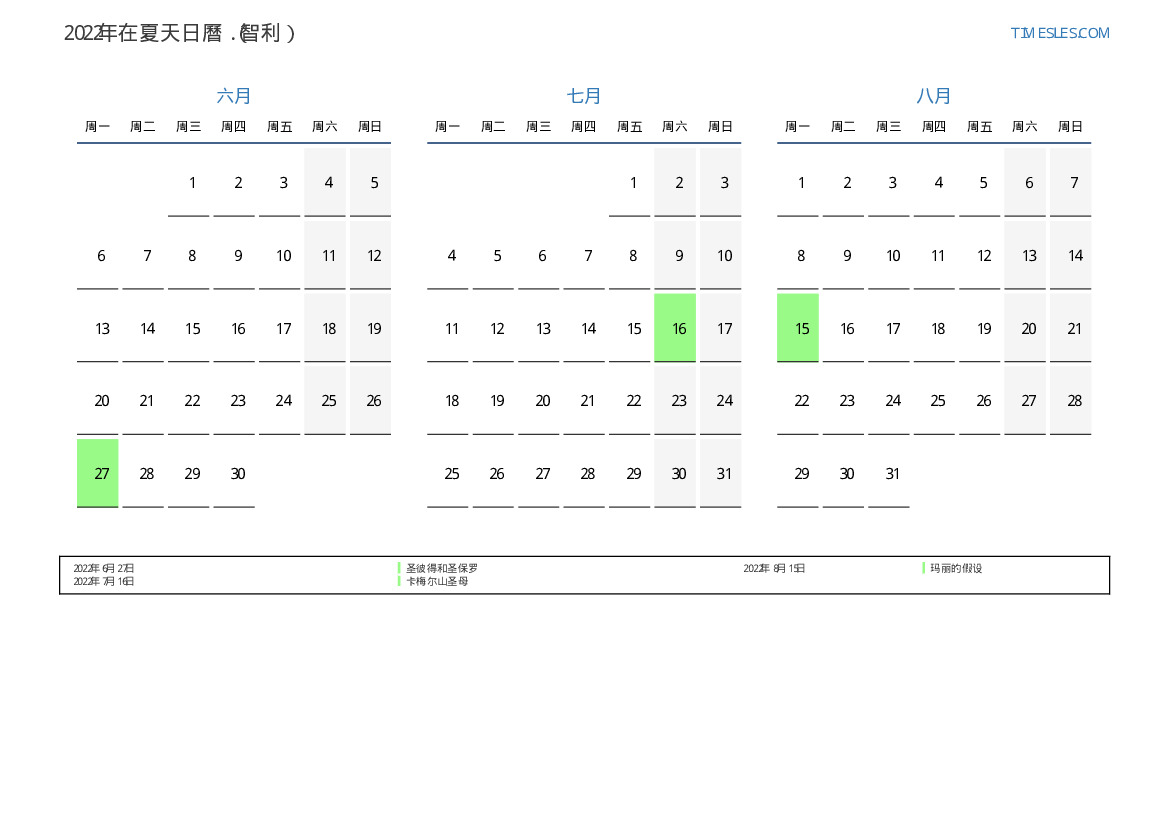Select highlighted August 15 holiday cell
1169x827 pixels.
798,328
